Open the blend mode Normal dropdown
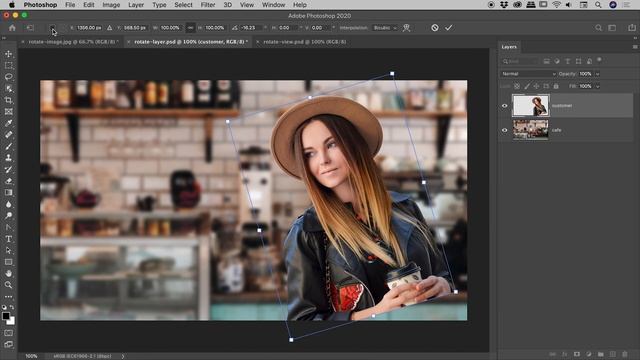This screenshot has height=360, width=640. [529, 74]
